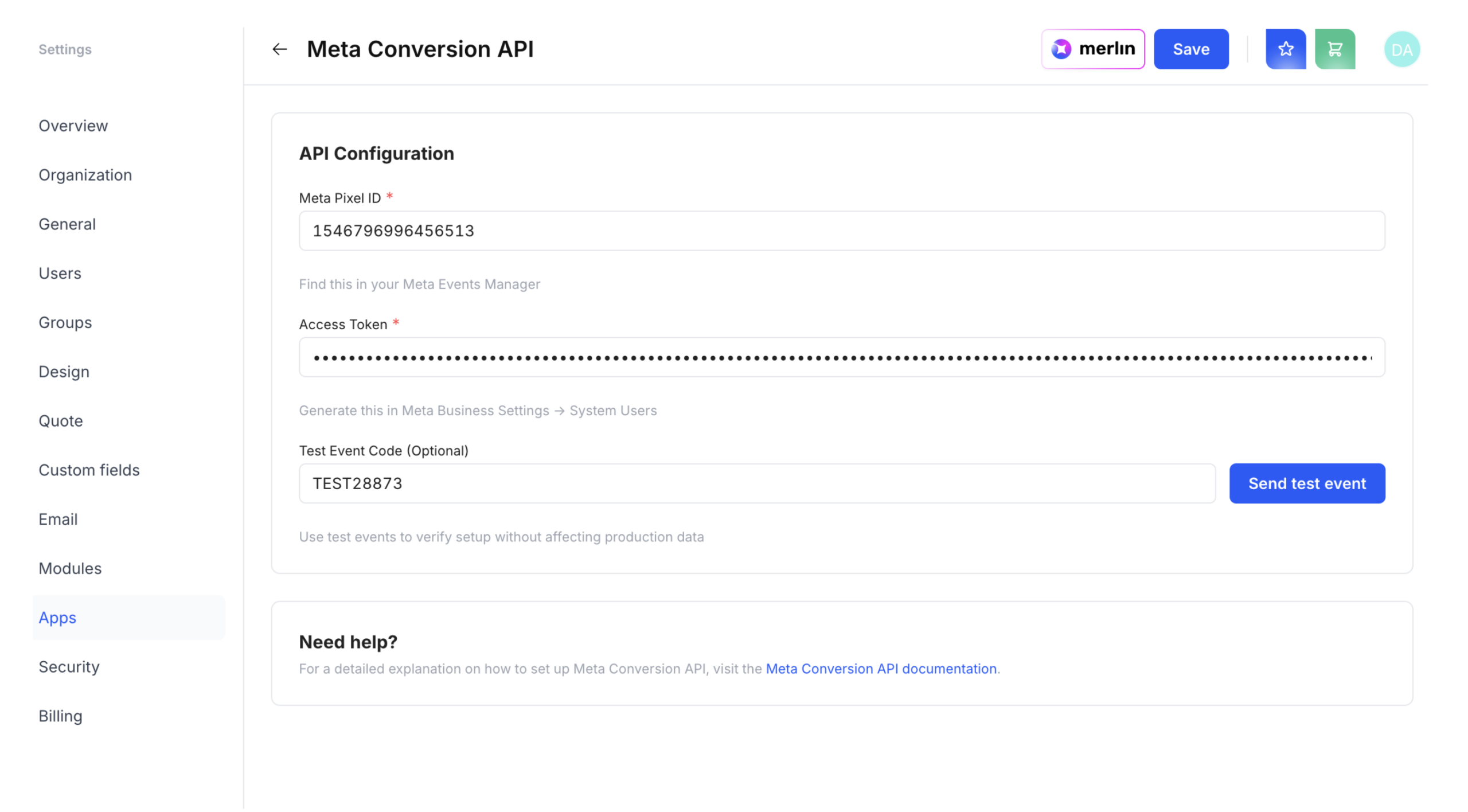Open the Merlin AI assistant
This screenshot has height=812, width=1468.
(x=1092, y=49)
